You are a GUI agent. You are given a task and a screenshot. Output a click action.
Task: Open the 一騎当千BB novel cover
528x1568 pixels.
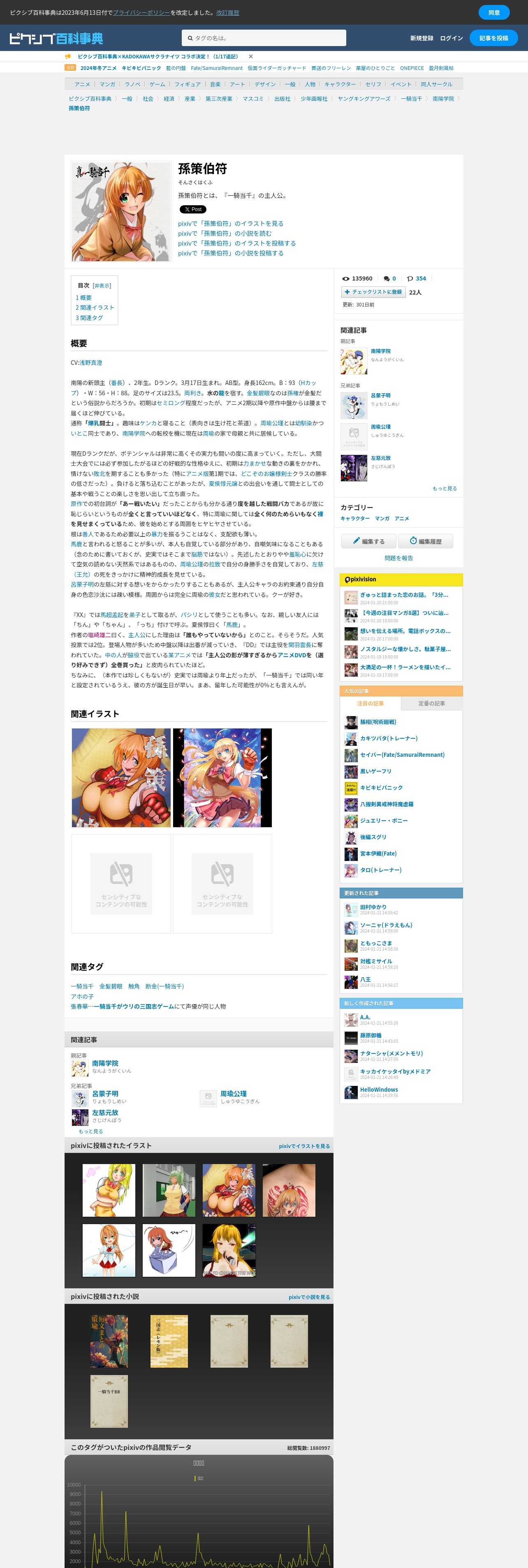pyautogui.click(x=109, y=1401)
